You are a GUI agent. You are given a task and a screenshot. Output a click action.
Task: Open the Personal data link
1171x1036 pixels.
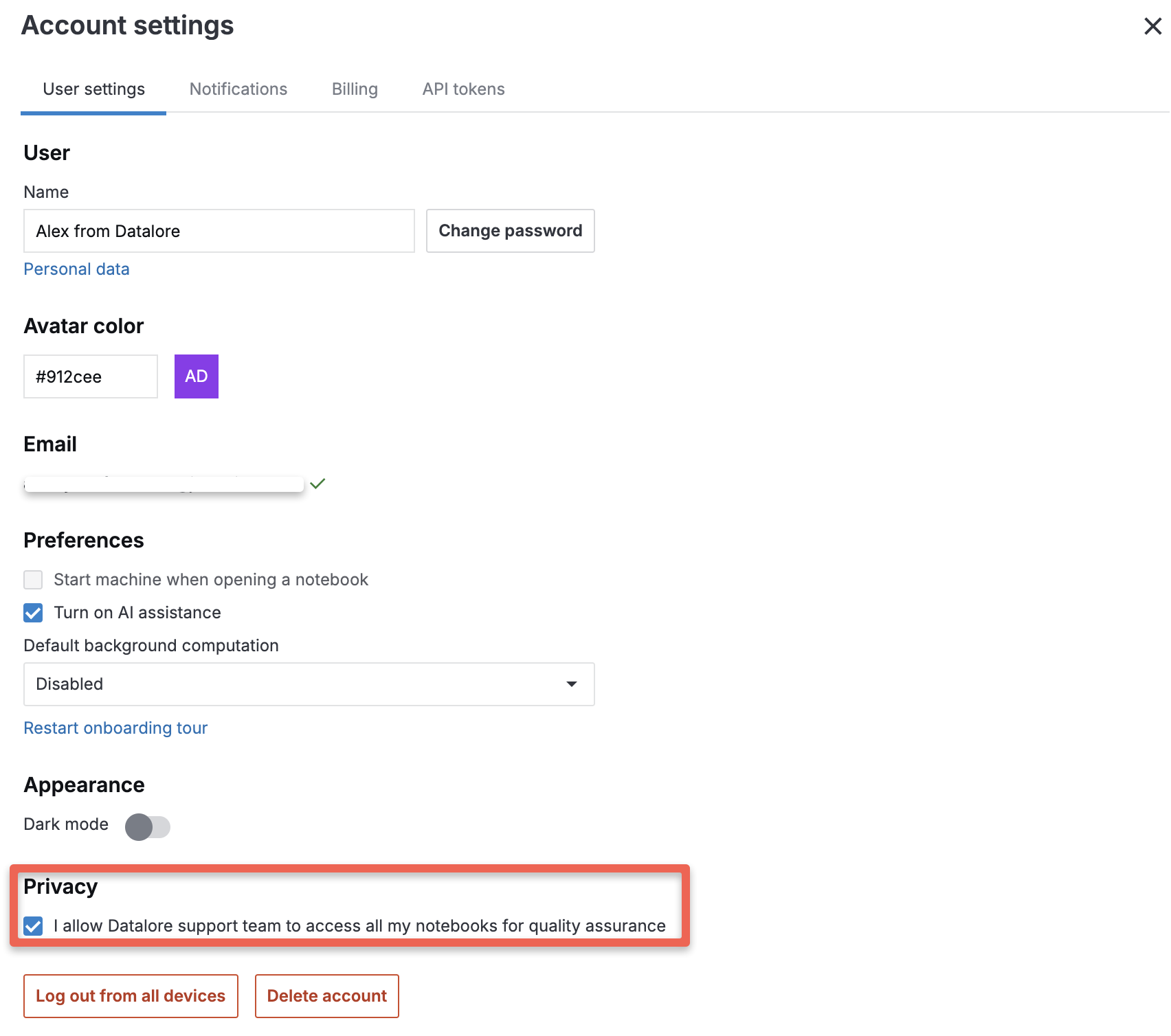76,269
